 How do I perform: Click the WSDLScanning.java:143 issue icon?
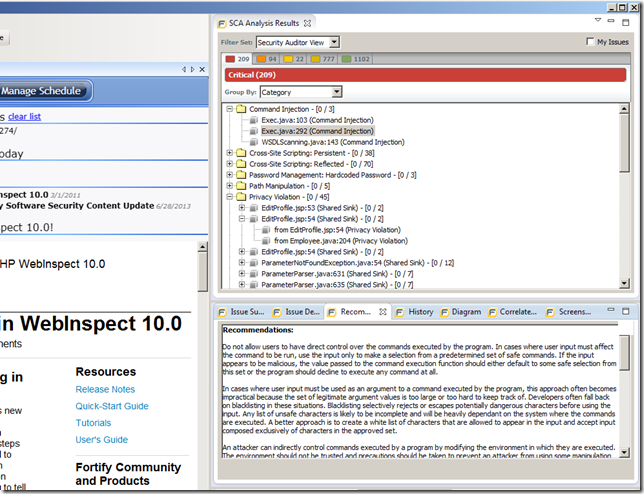point(254,142)
